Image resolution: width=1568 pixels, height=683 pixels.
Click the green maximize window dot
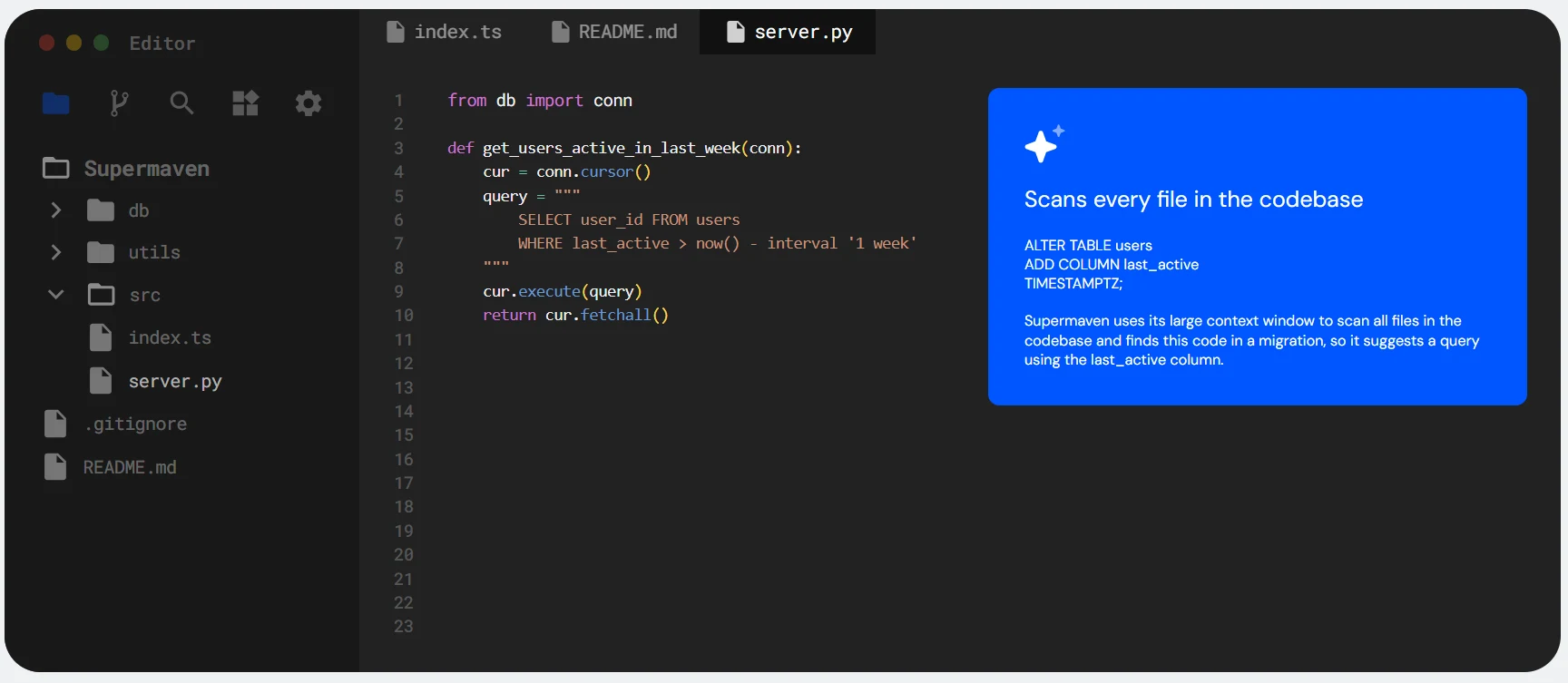click(102, 43)
